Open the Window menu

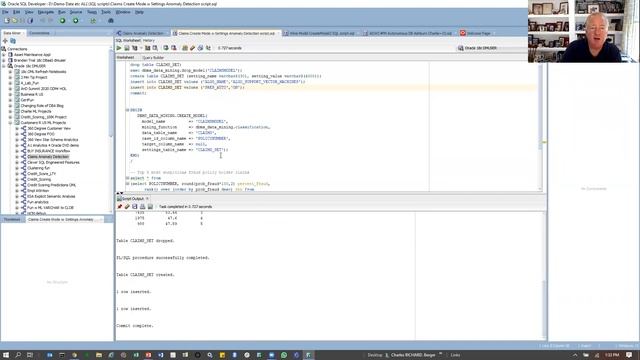tap(123, 12)
